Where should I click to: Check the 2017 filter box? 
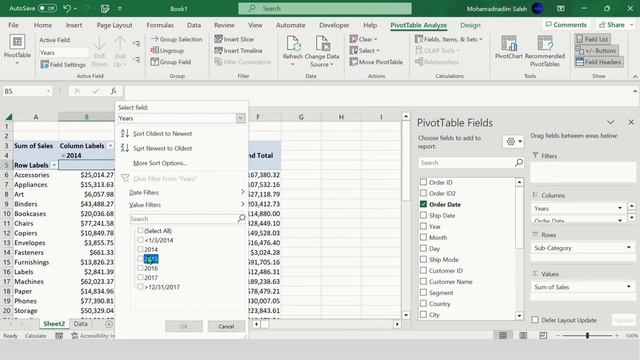coord(140,277)
